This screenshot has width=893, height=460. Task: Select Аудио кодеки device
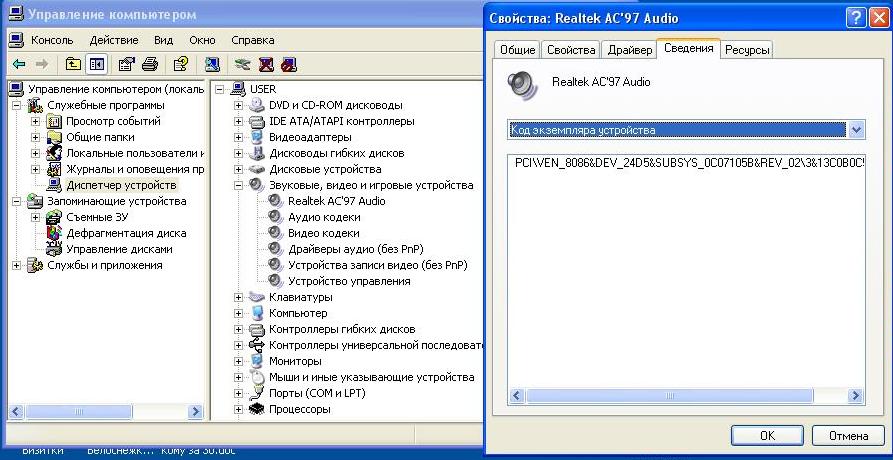[x=324, y=217]
